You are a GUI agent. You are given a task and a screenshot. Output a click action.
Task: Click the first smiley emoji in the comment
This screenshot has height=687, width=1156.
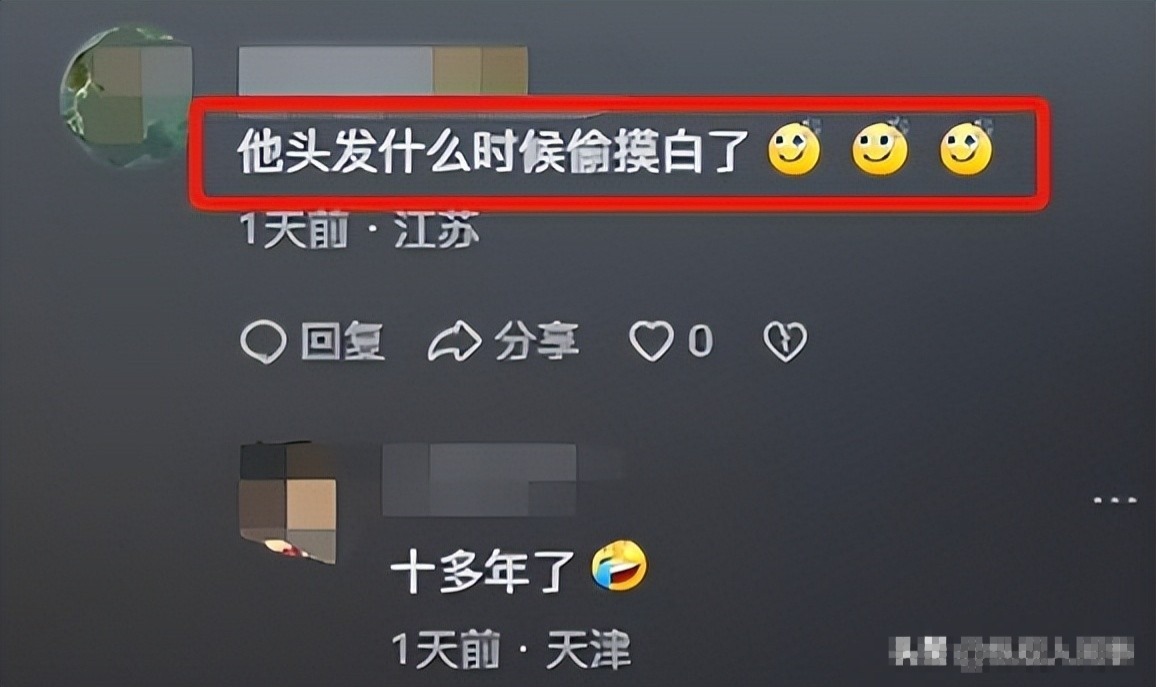pos(794,147)
